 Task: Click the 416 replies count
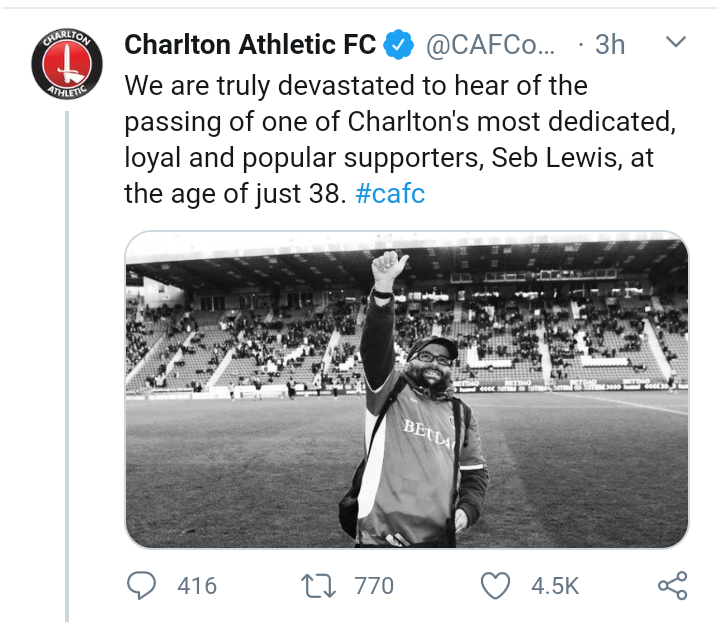point(197,585)
